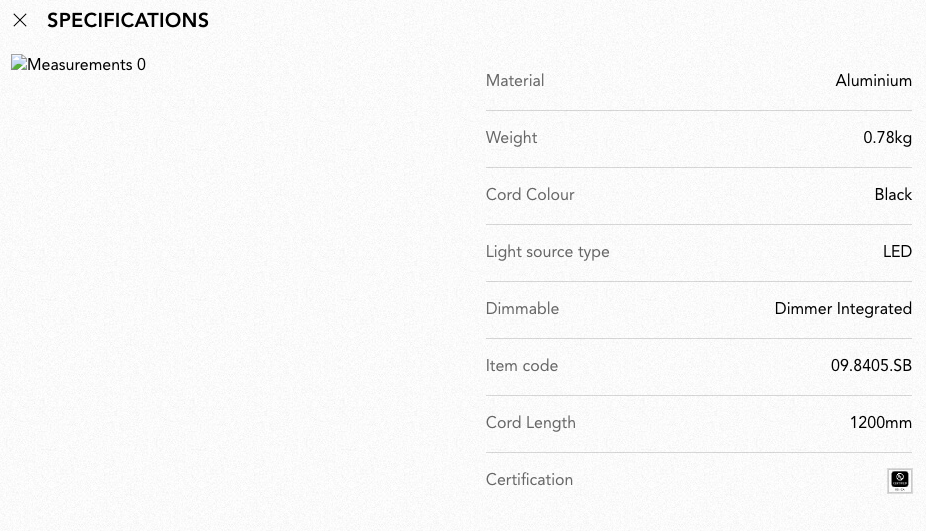
Task: Select the Item code label
Action: click(521, 366)
